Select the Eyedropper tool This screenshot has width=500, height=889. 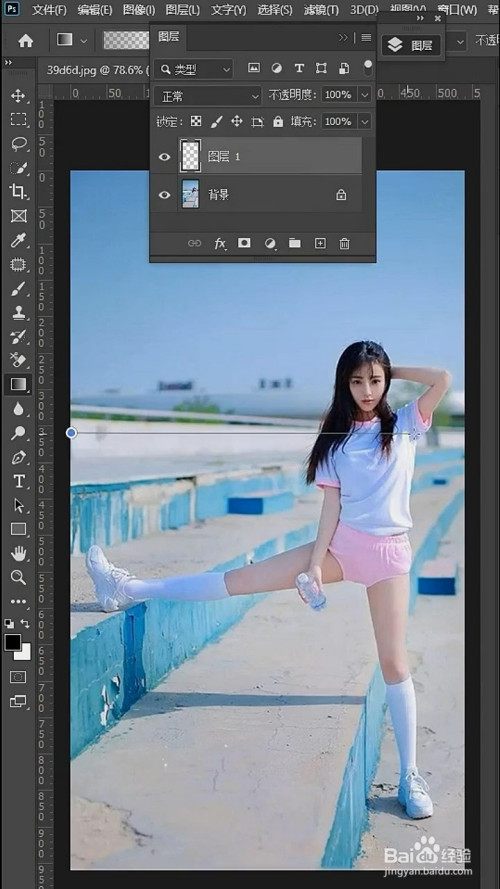pyautogui.click(x=18, y=240)
